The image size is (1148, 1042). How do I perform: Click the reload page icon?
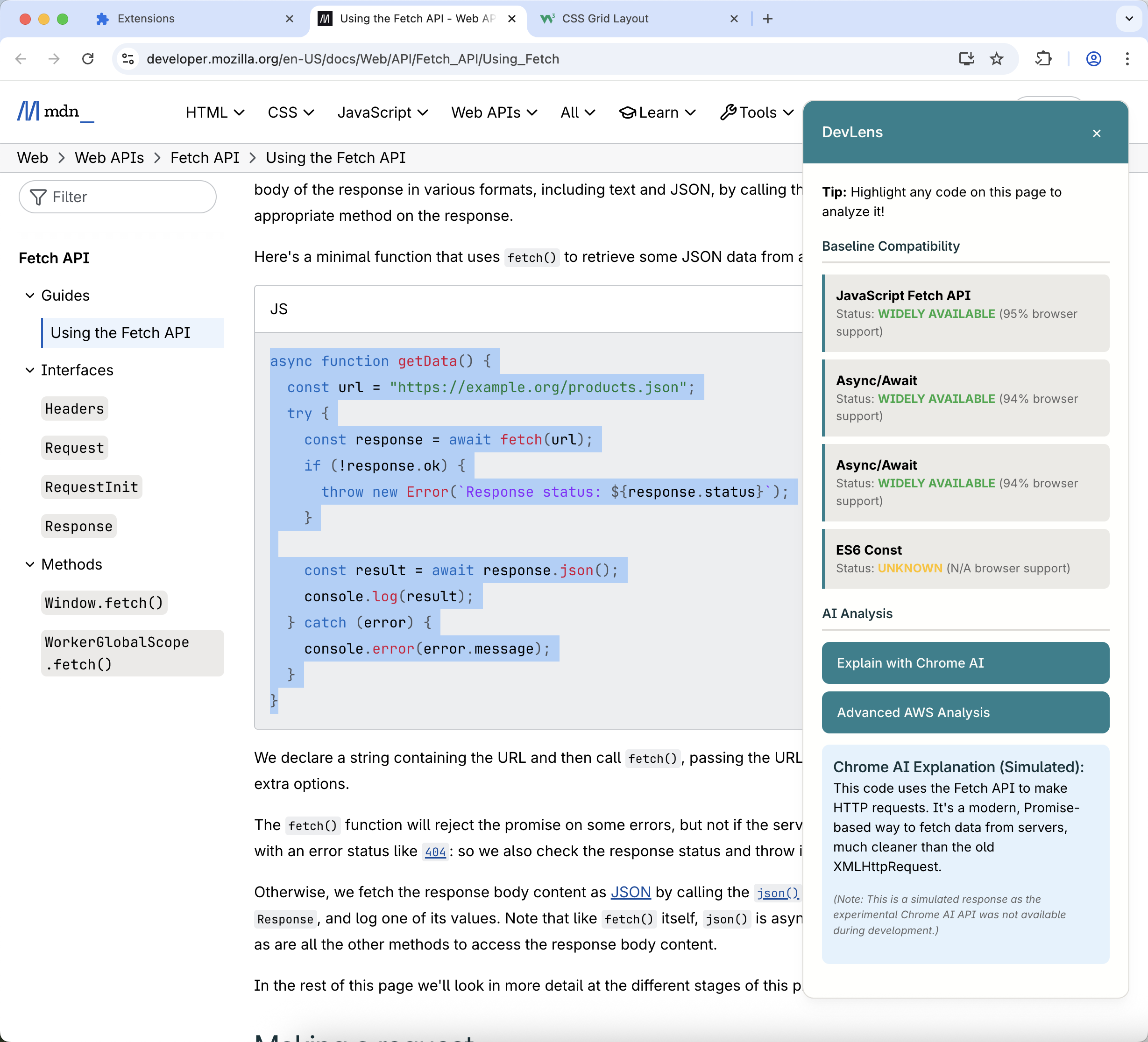(x=88, y=59)
